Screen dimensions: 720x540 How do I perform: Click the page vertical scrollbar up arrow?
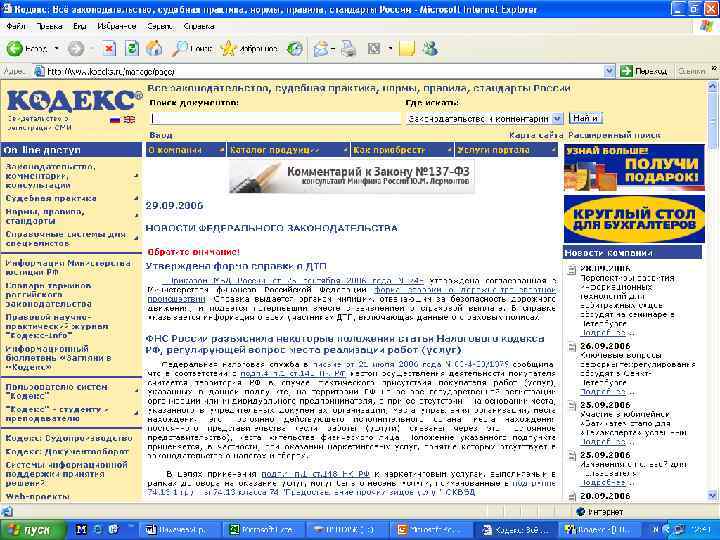pyautogui.click(x=713, y=86)
